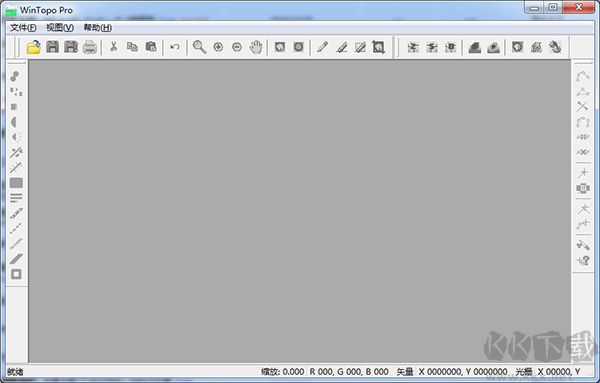This screenshot has height=383, width=600.
Task: Click the Open file folder icon
Action: point(33,47)
